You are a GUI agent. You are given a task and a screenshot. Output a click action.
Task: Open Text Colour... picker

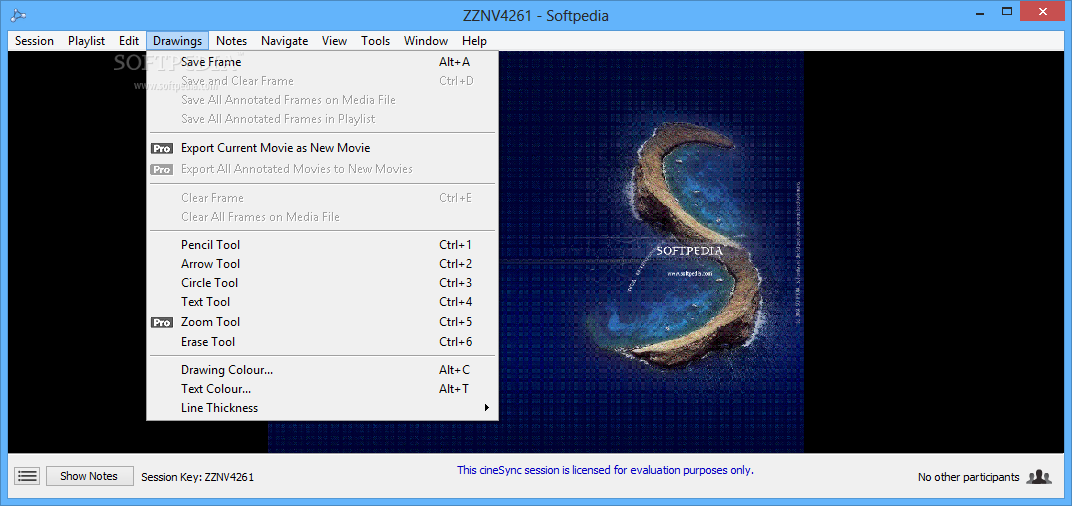[323, 389]
